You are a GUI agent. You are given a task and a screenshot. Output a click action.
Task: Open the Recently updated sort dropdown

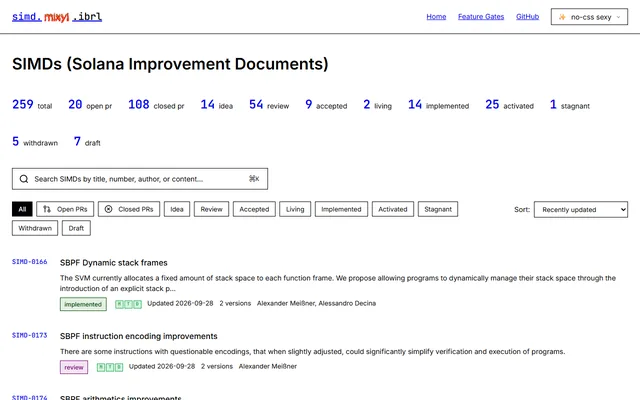click(x=581, y=209)
